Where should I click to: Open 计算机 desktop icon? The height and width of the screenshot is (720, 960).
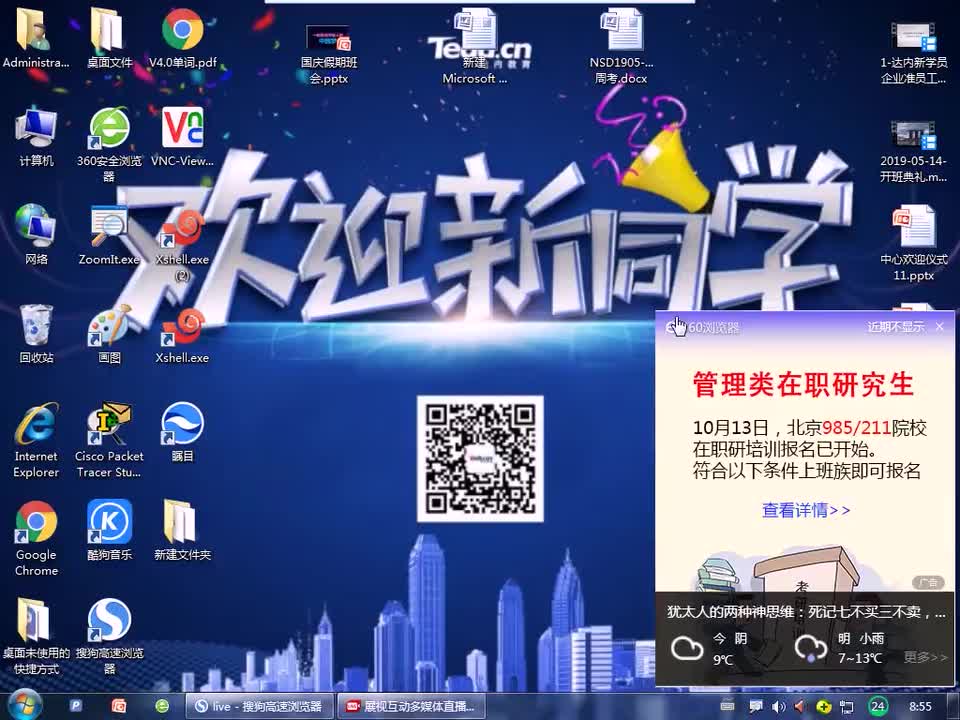(x=36, y=137)
